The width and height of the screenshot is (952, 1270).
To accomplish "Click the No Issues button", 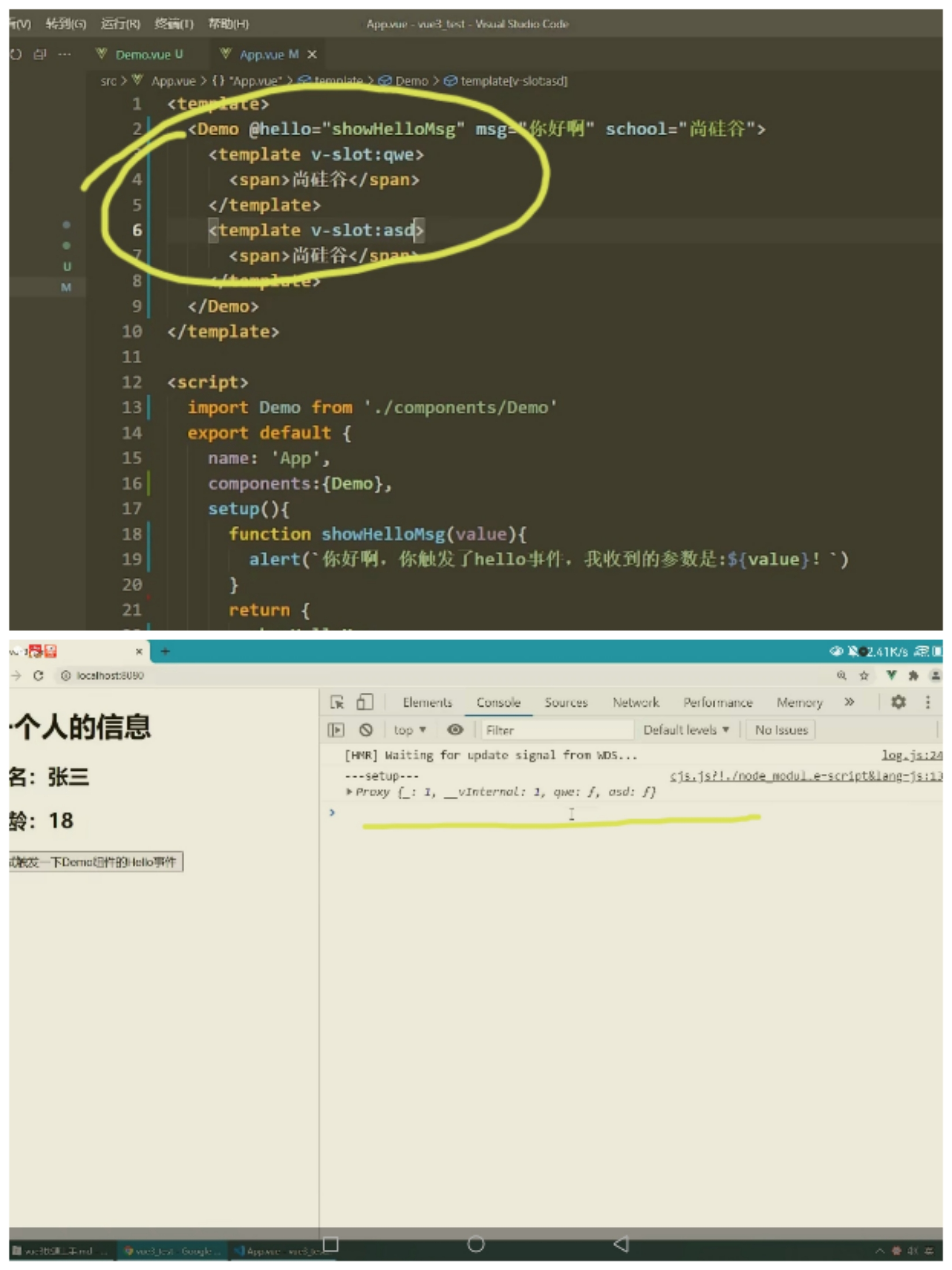I will coord(781,730).
